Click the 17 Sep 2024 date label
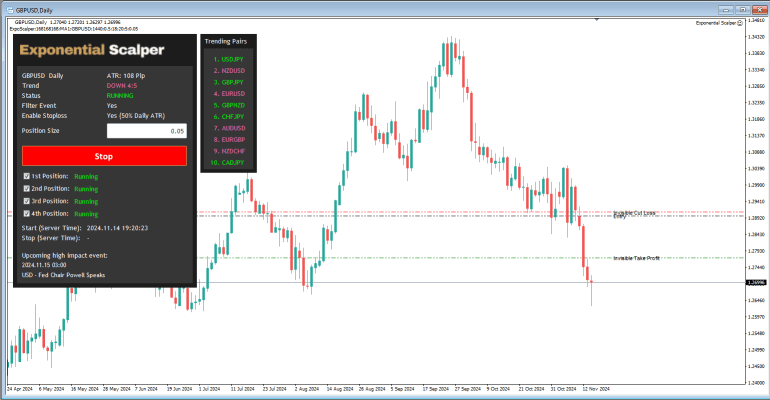The image size is (770, 400). click(x=436, y=389)
